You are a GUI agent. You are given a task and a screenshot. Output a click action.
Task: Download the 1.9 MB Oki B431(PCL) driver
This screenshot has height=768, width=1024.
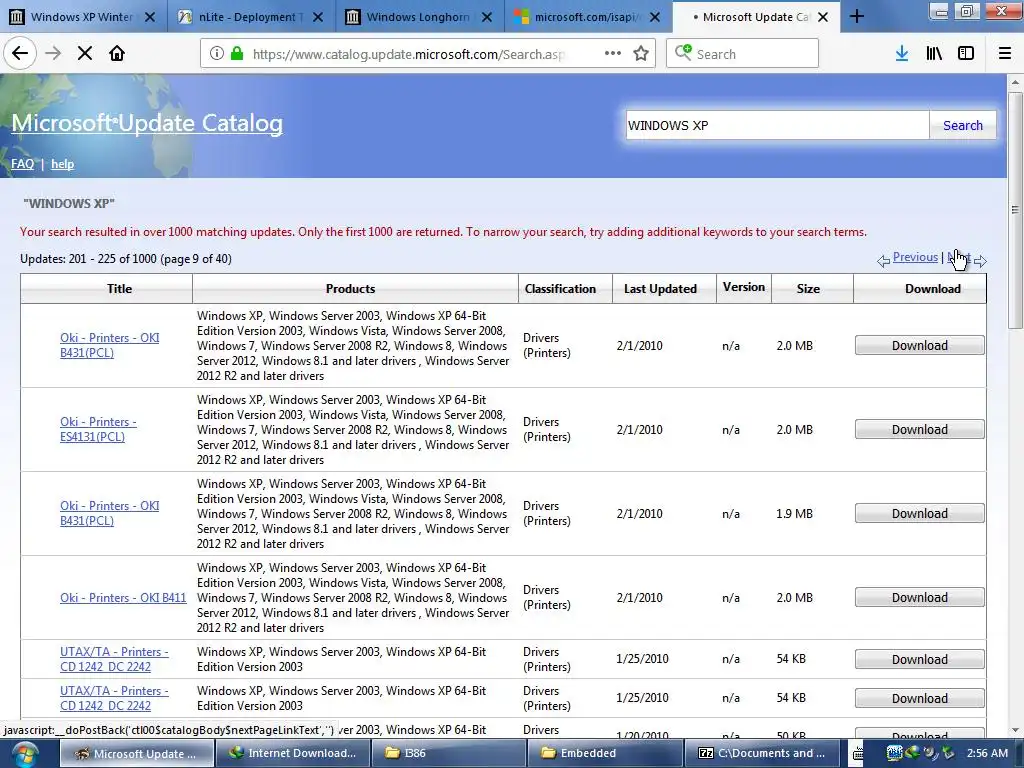point(920,513)
